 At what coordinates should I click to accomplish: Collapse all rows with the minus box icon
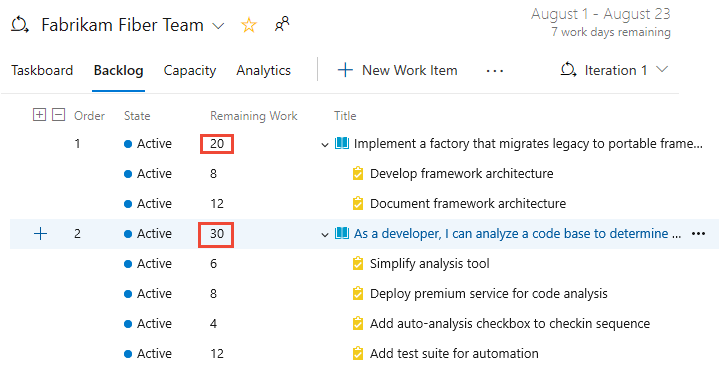pyautogui.click(x=59, y=115)
